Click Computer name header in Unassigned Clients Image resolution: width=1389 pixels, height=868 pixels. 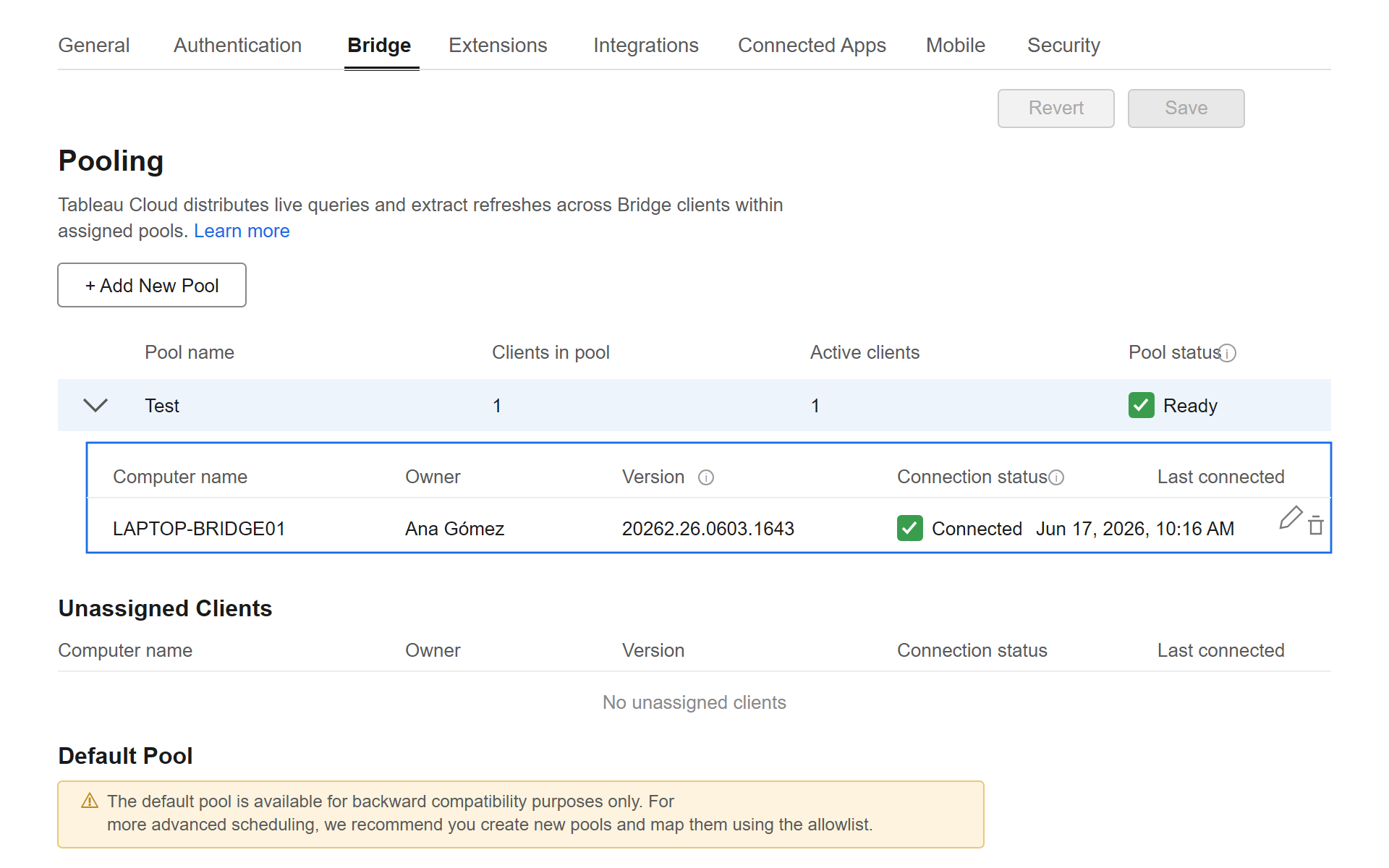pos(125,650)
